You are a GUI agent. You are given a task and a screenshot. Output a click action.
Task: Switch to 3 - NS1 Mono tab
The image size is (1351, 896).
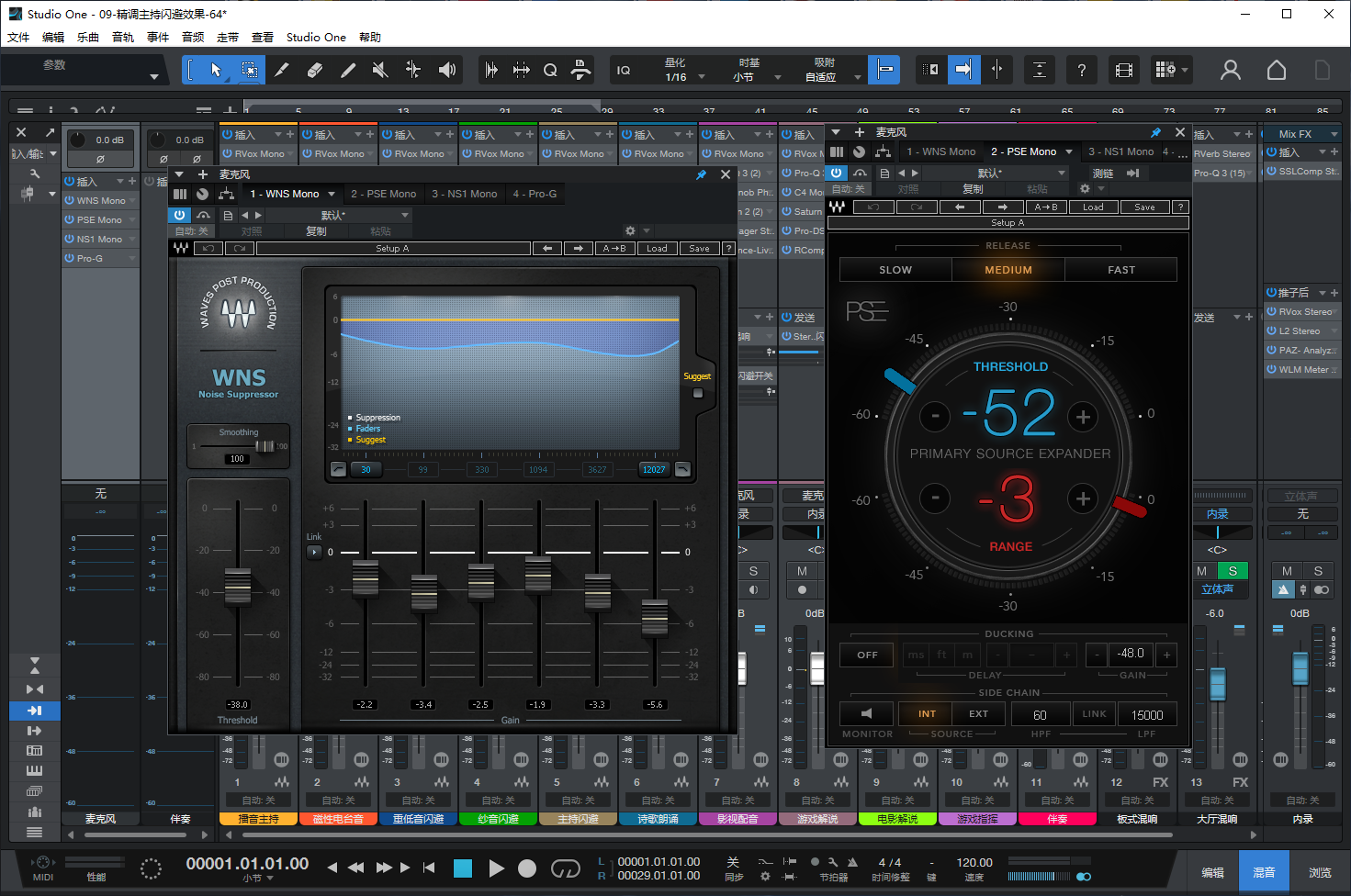[464, 194]
